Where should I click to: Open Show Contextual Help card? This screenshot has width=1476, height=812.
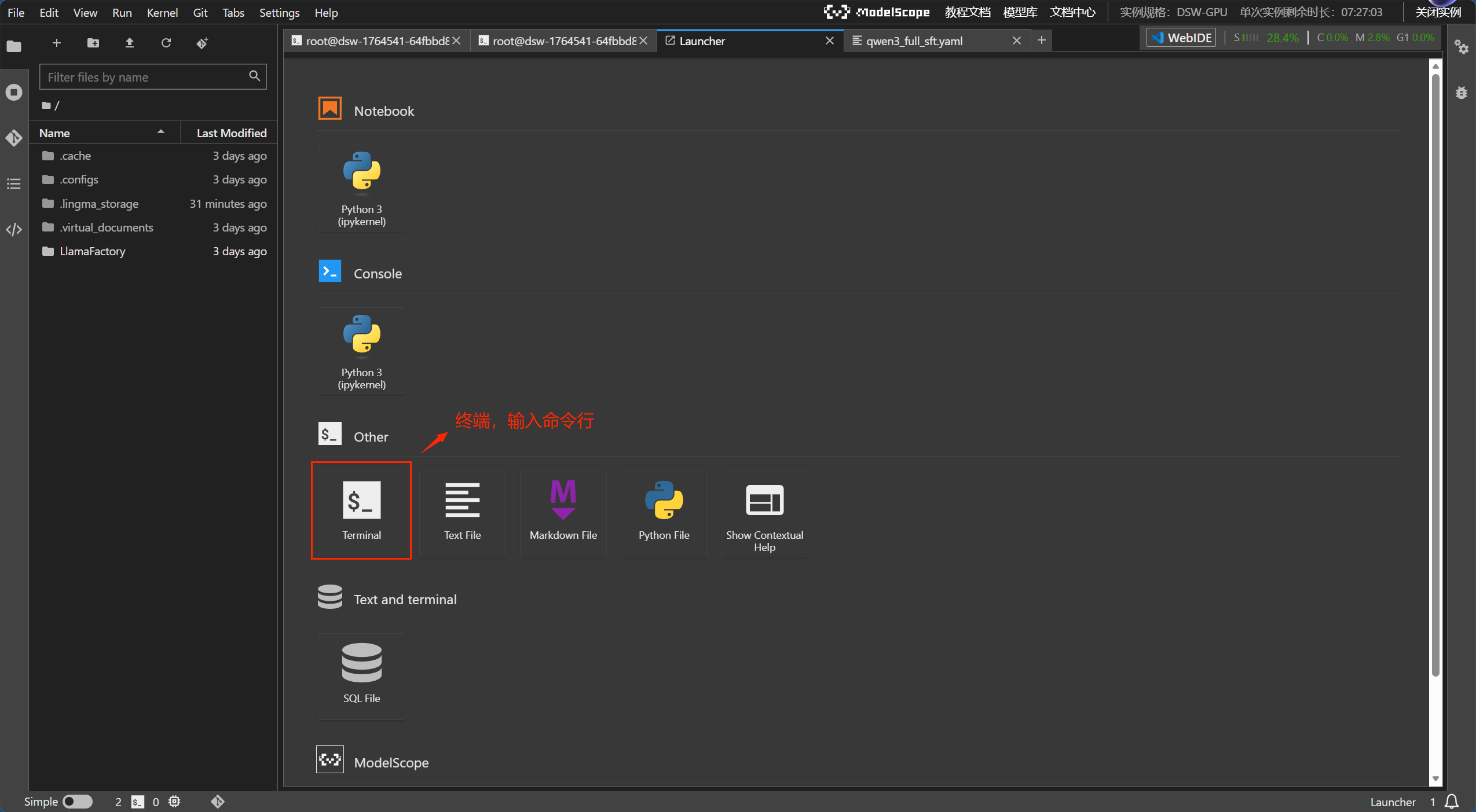764,513
